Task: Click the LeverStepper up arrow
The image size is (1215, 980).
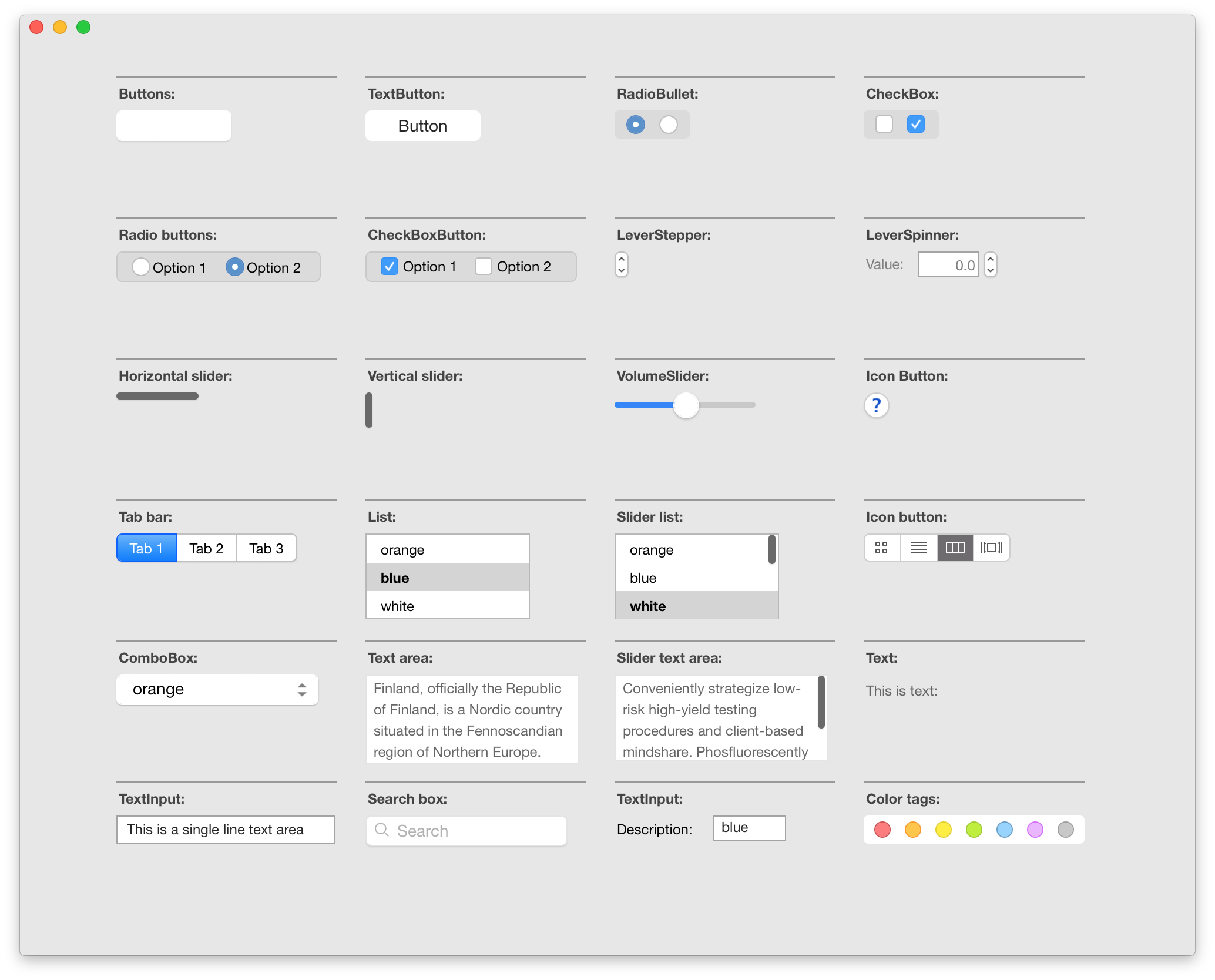Action: point(622,259)
